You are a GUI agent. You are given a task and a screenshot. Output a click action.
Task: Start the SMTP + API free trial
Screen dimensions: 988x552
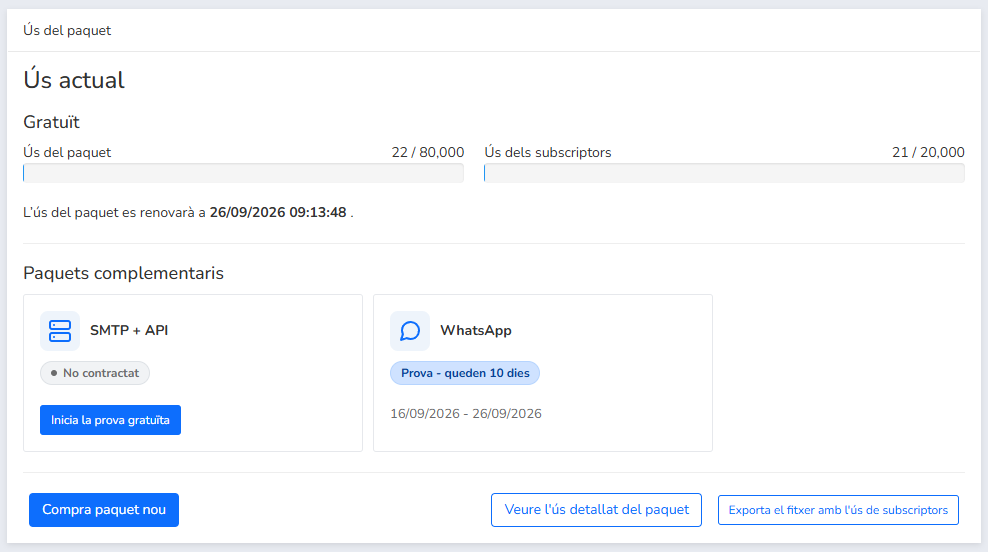[x=110, y=420]
